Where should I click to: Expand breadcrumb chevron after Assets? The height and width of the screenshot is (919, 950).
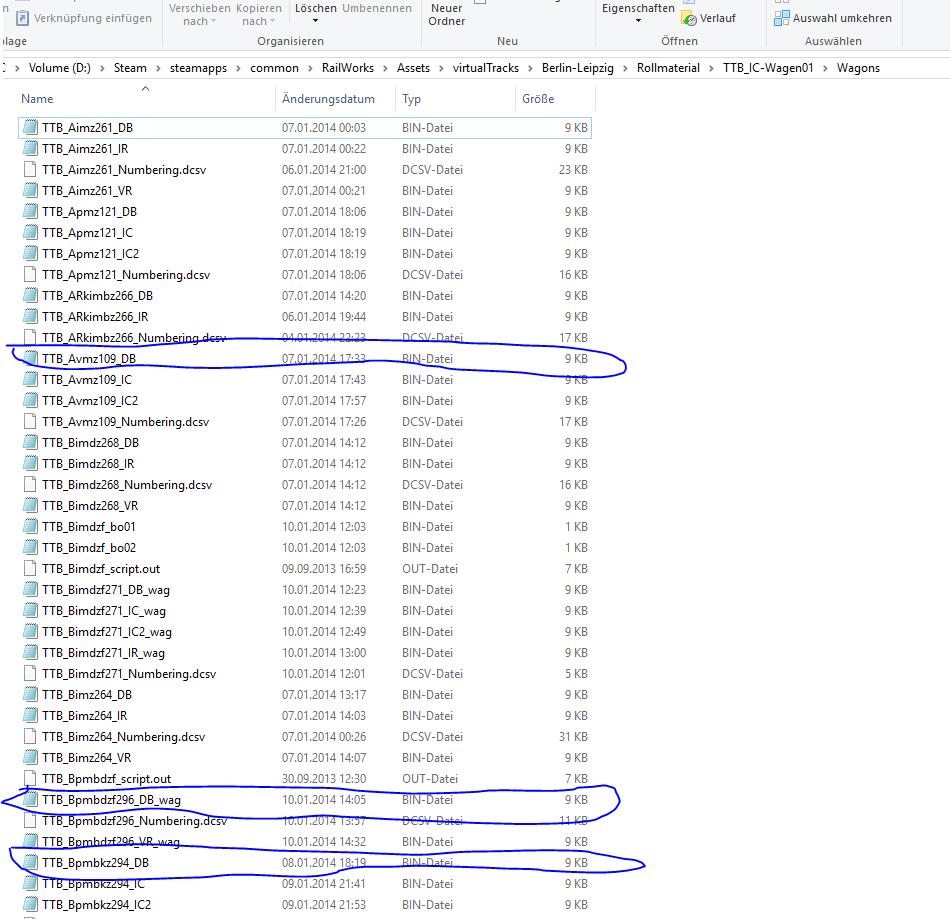(441, 68)
